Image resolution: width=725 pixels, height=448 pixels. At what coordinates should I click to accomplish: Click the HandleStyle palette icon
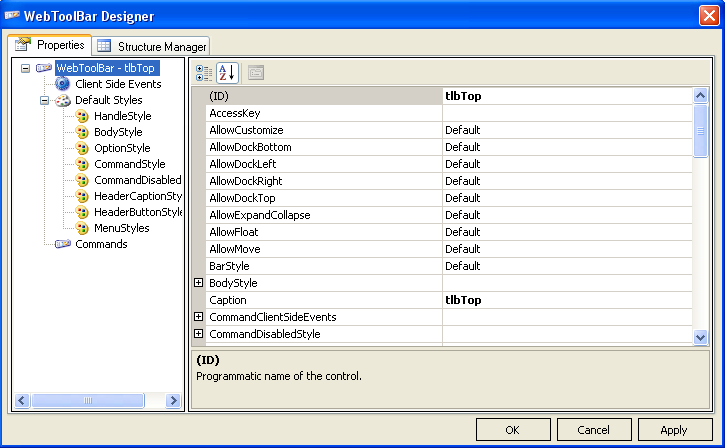pyautogui.click(x=82, y=116)
